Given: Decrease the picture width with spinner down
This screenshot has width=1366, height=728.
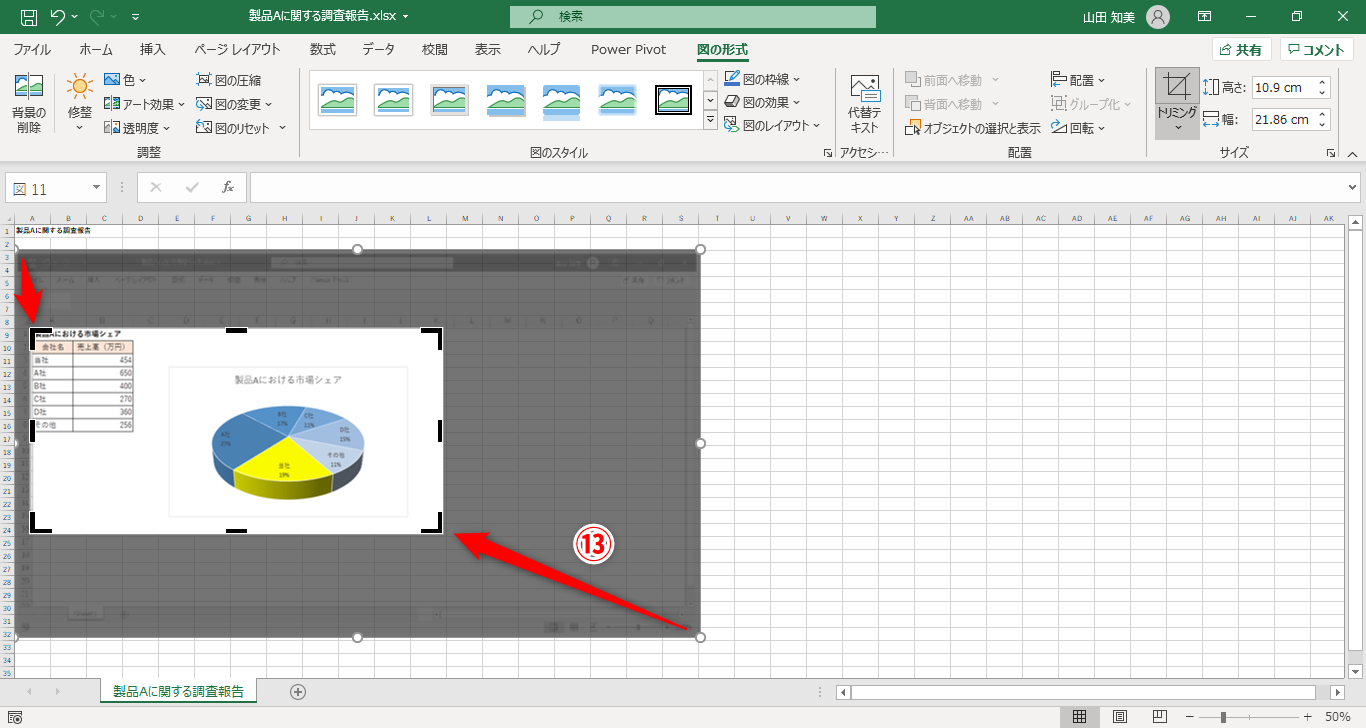Looking at the screenshot, I should point(1323,125).
